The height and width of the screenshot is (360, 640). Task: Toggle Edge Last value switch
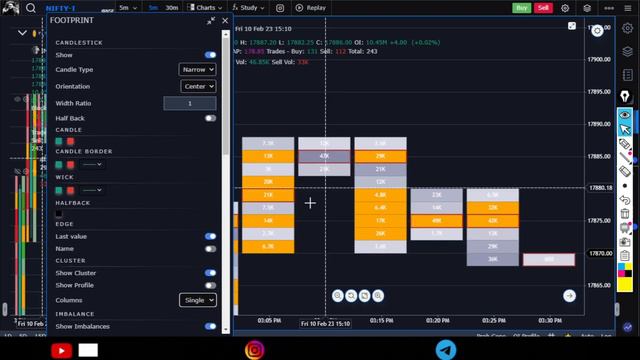click(x=211, y=236)
